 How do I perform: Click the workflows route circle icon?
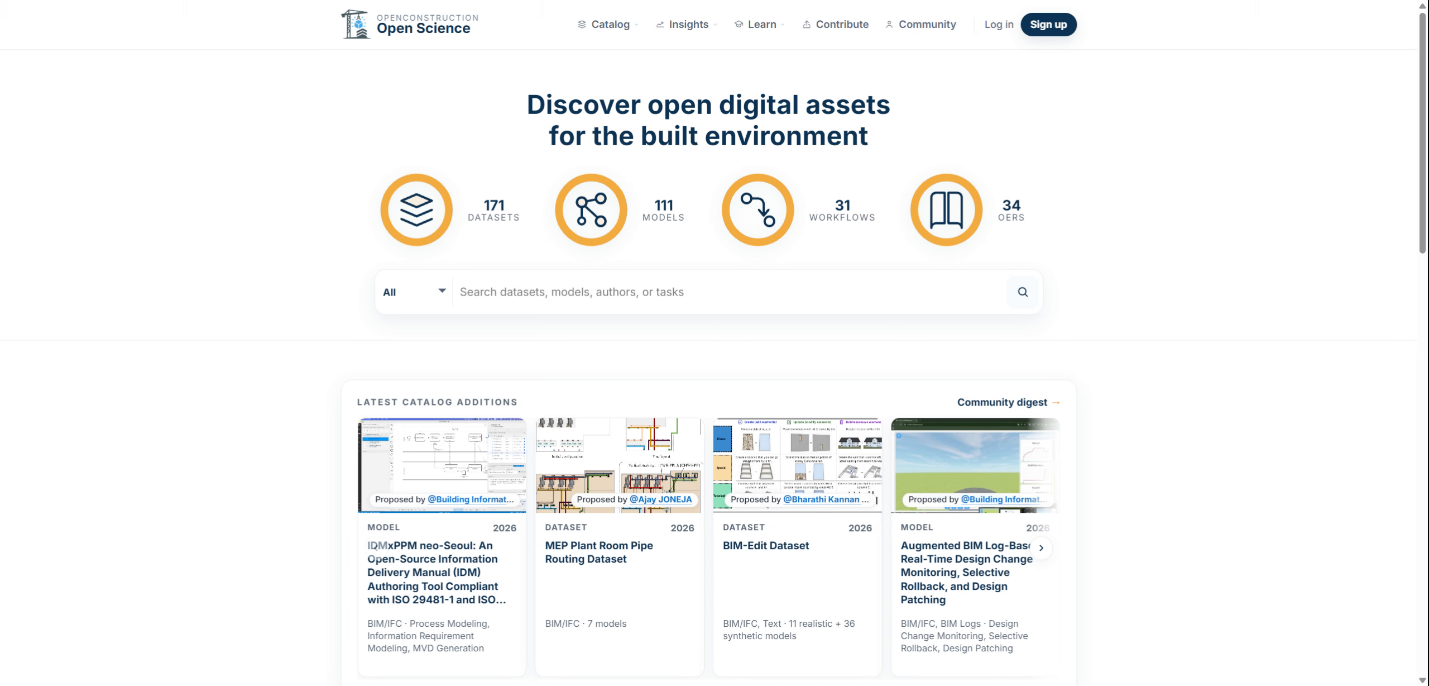pyautogui.click(x=758, y=210)
